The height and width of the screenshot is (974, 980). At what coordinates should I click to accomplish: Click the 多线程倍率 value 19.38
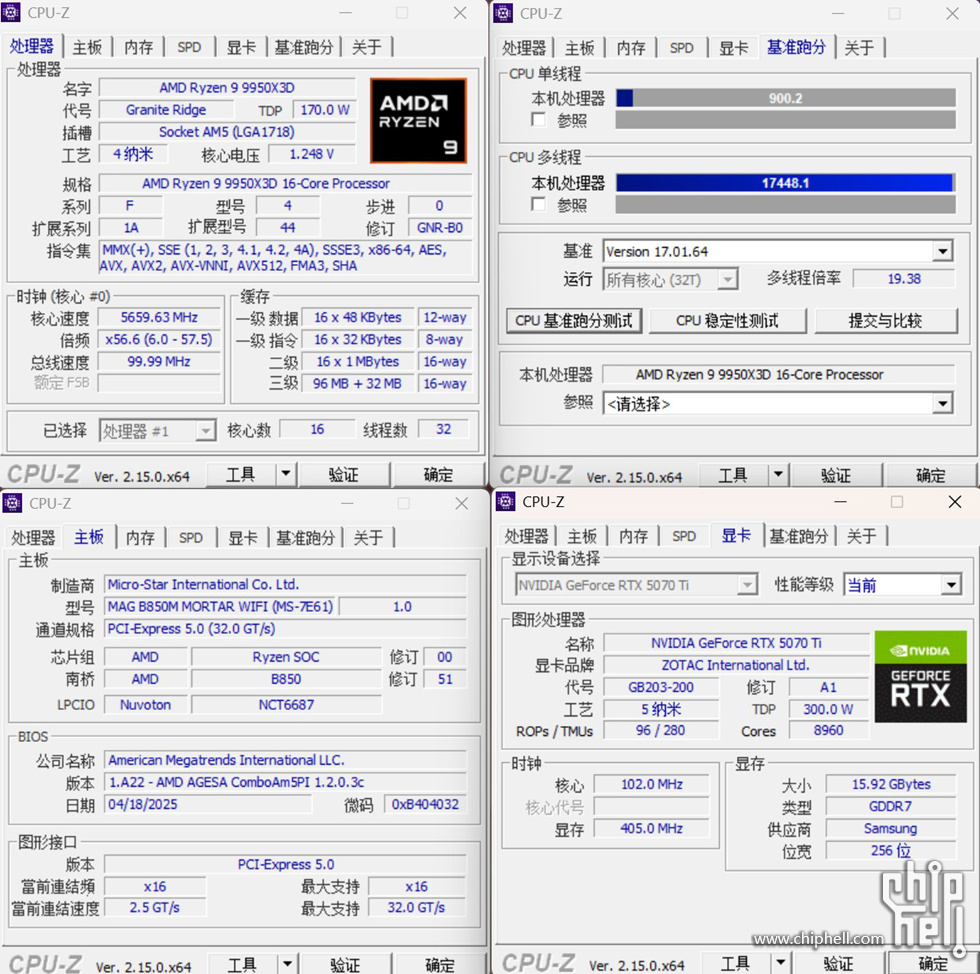pos(904,279)
